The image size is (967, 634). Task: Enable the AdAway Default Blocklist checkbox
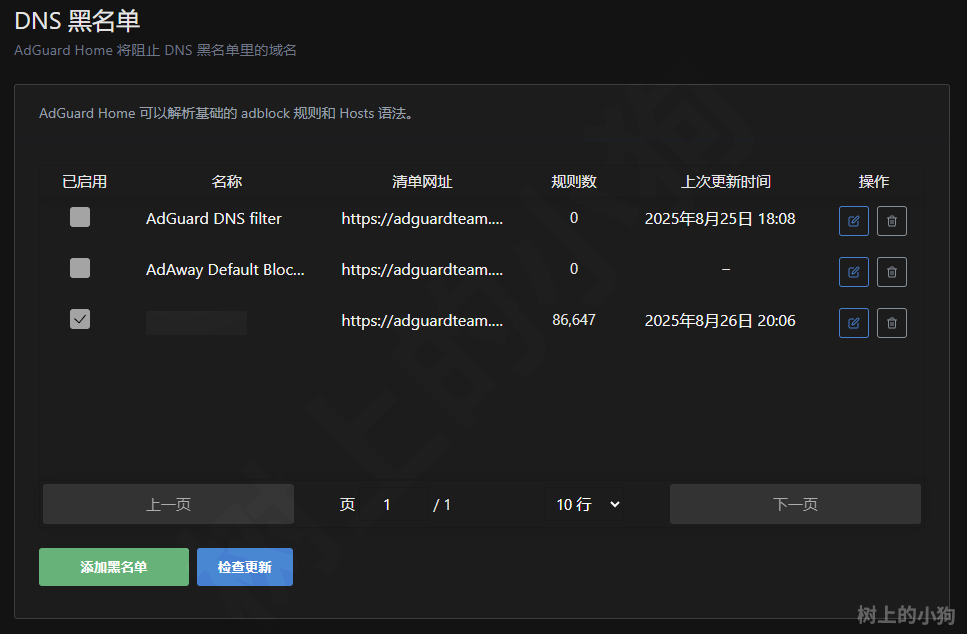click(80, 268)
